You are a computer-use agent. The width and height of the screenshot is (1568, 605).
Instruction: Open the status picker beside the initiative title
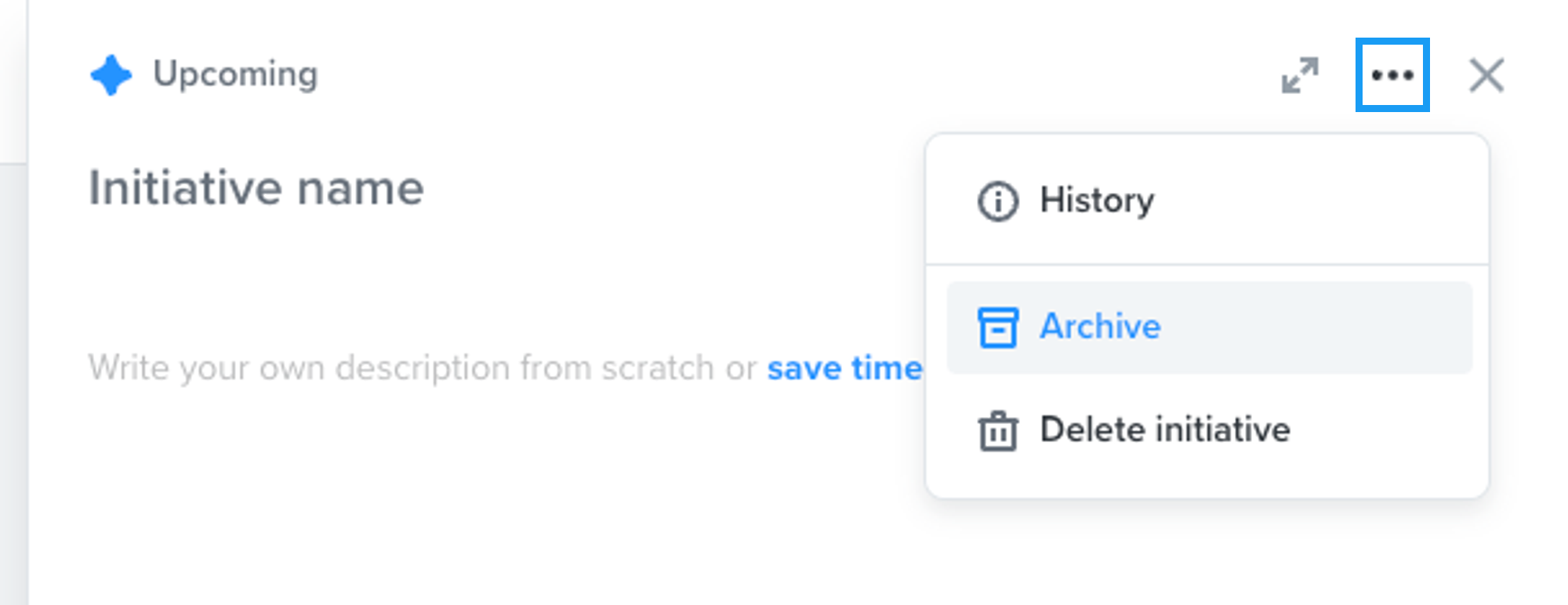click(x=111, y=74)
